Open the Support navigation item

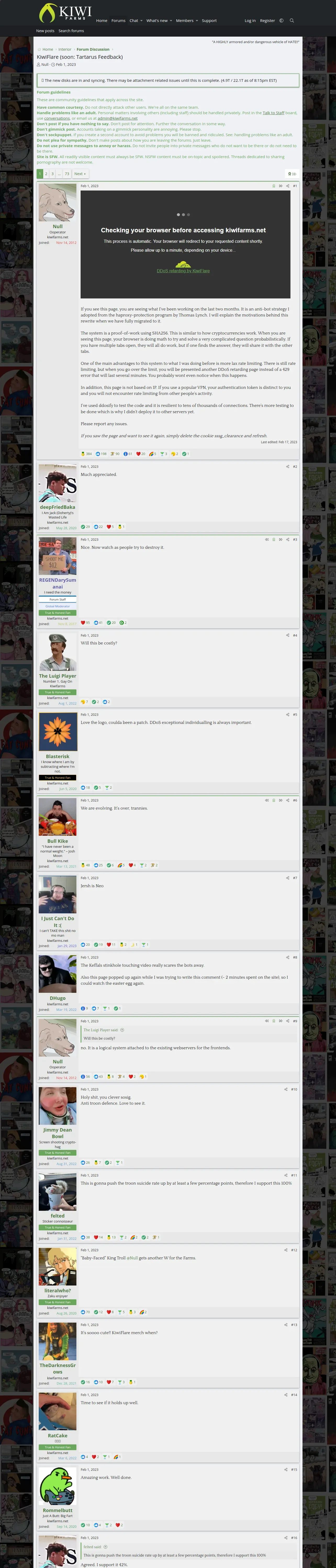[209, 21]
